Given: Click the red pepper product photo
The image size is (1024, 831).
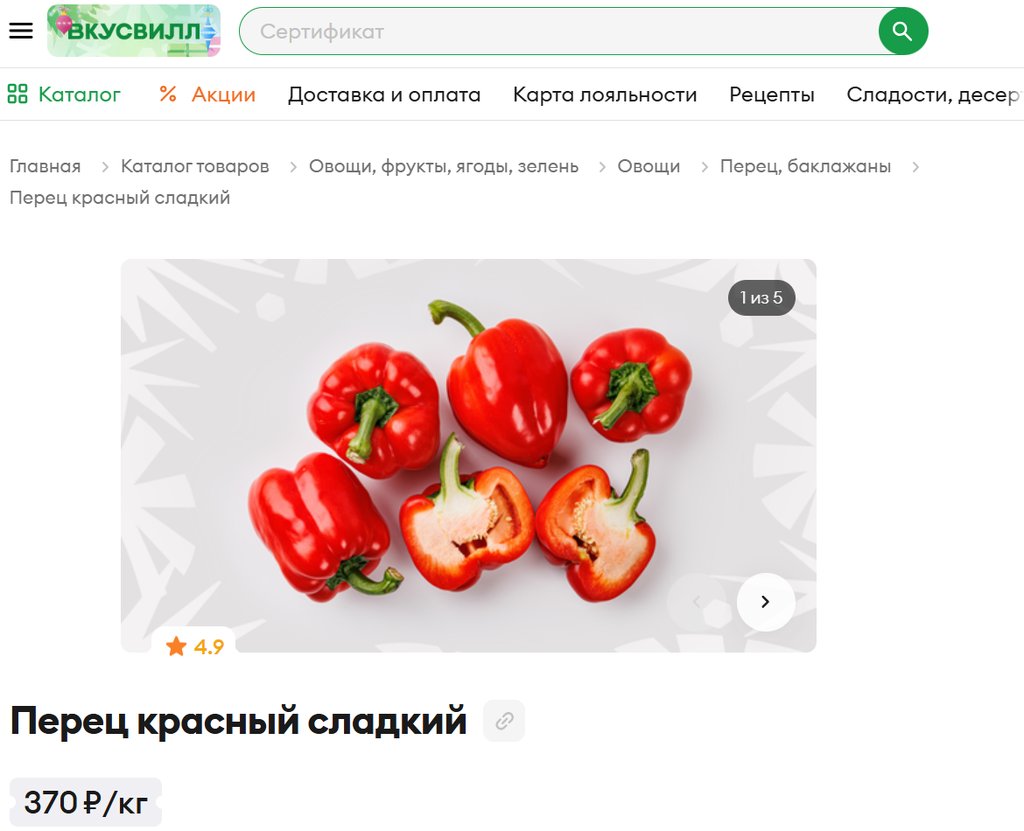Looking at the screenshot, I should click(x=468, y=455).
